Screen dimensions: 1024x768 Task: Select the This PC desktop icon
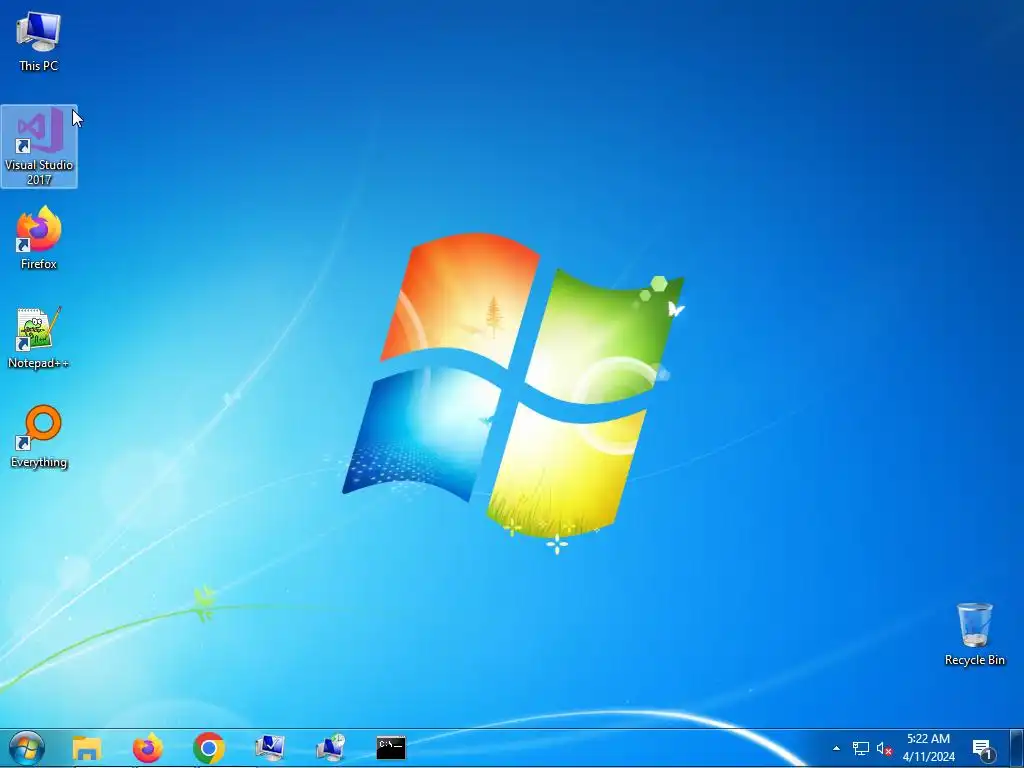(39, 41)
